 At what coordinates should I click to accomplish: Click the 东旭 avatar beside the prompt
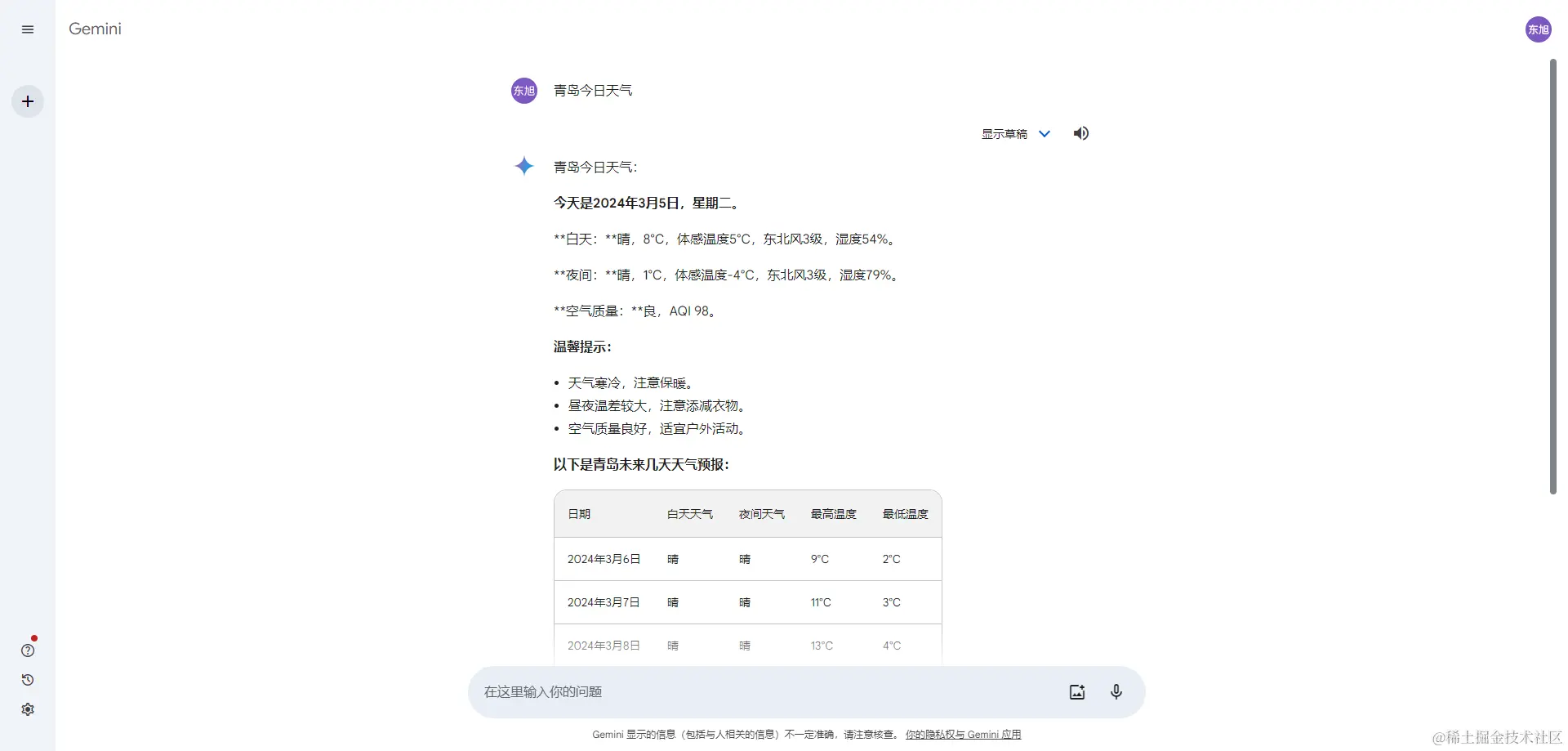524,91
